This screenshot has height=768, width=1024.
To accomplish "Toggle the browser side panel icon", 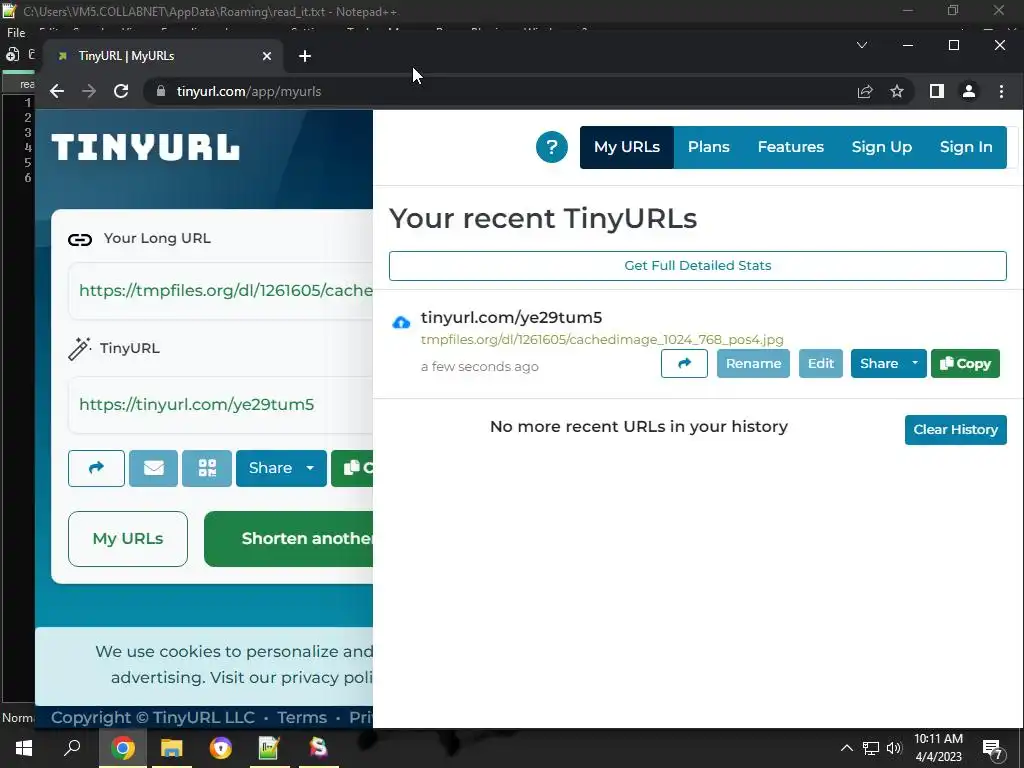I will [x=937, y=91].
